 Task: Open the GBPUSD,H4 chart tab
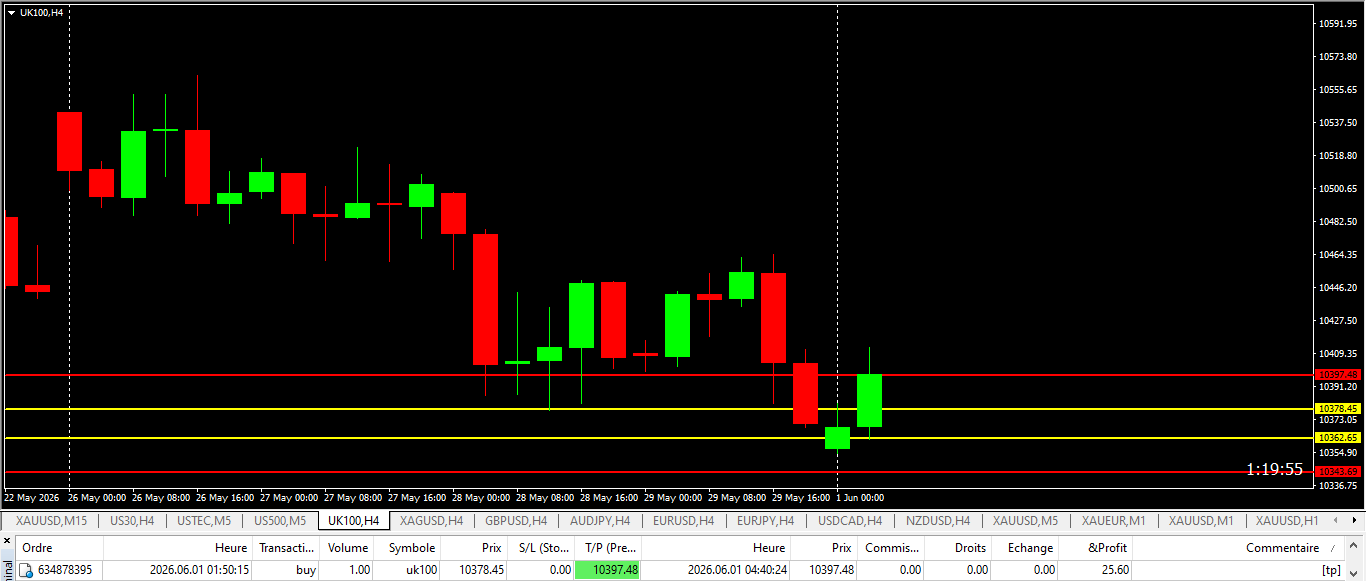[516, 520]
